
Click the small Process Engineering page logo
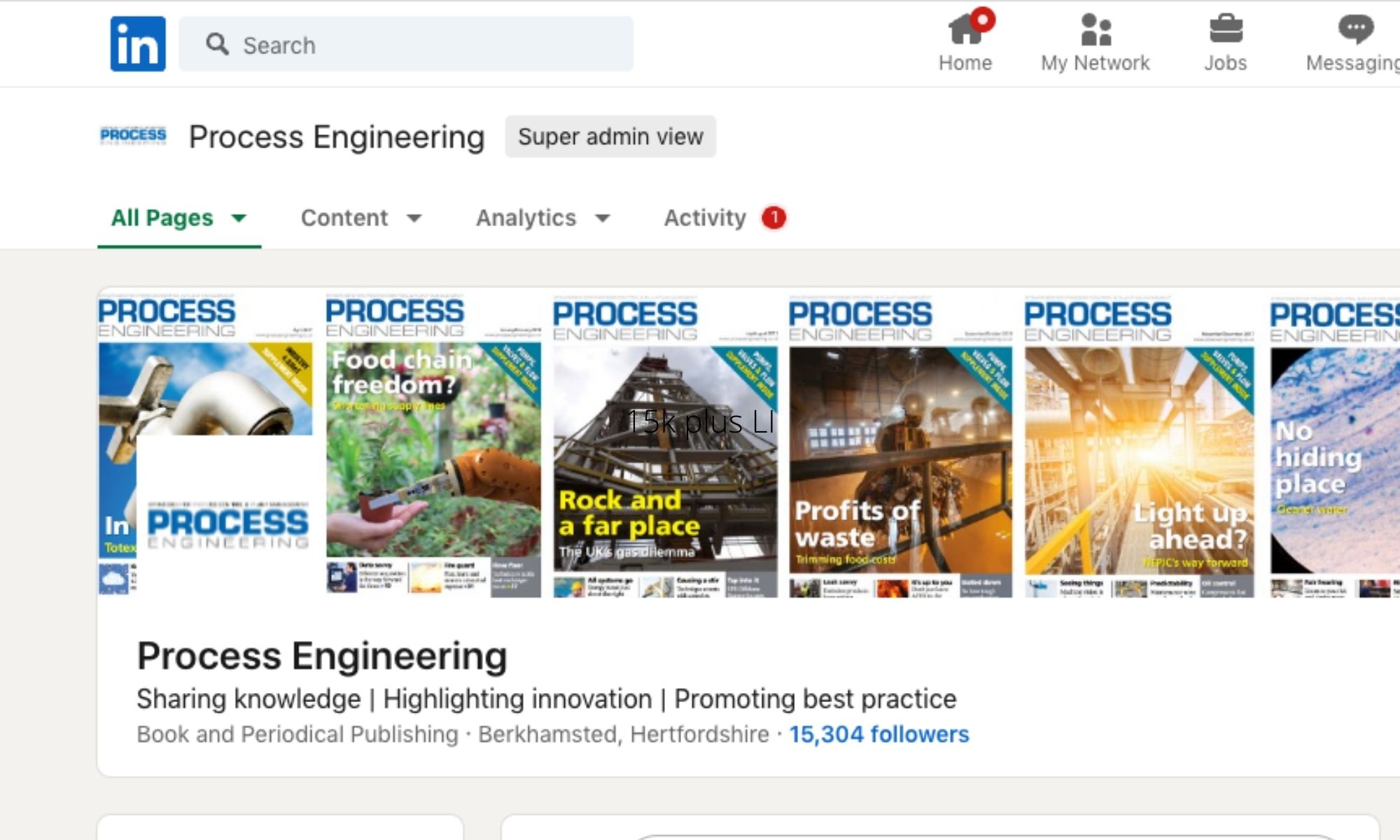[133, 136]
